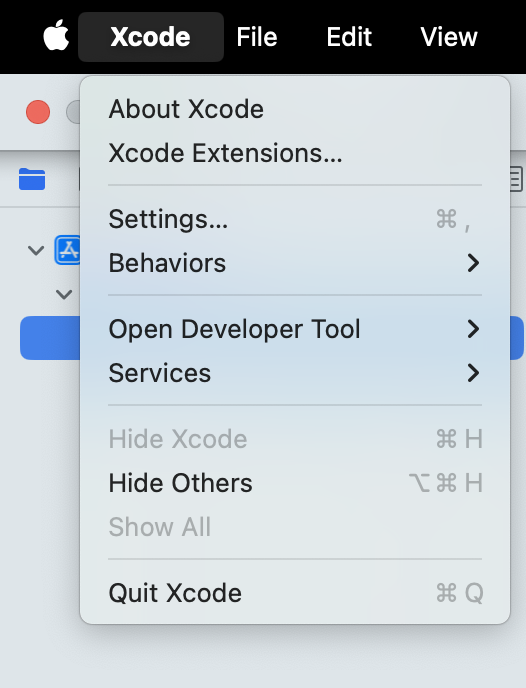Click the inspector list icon at right edge
Viewport: 526px width, 688px height.
(516, 179)
